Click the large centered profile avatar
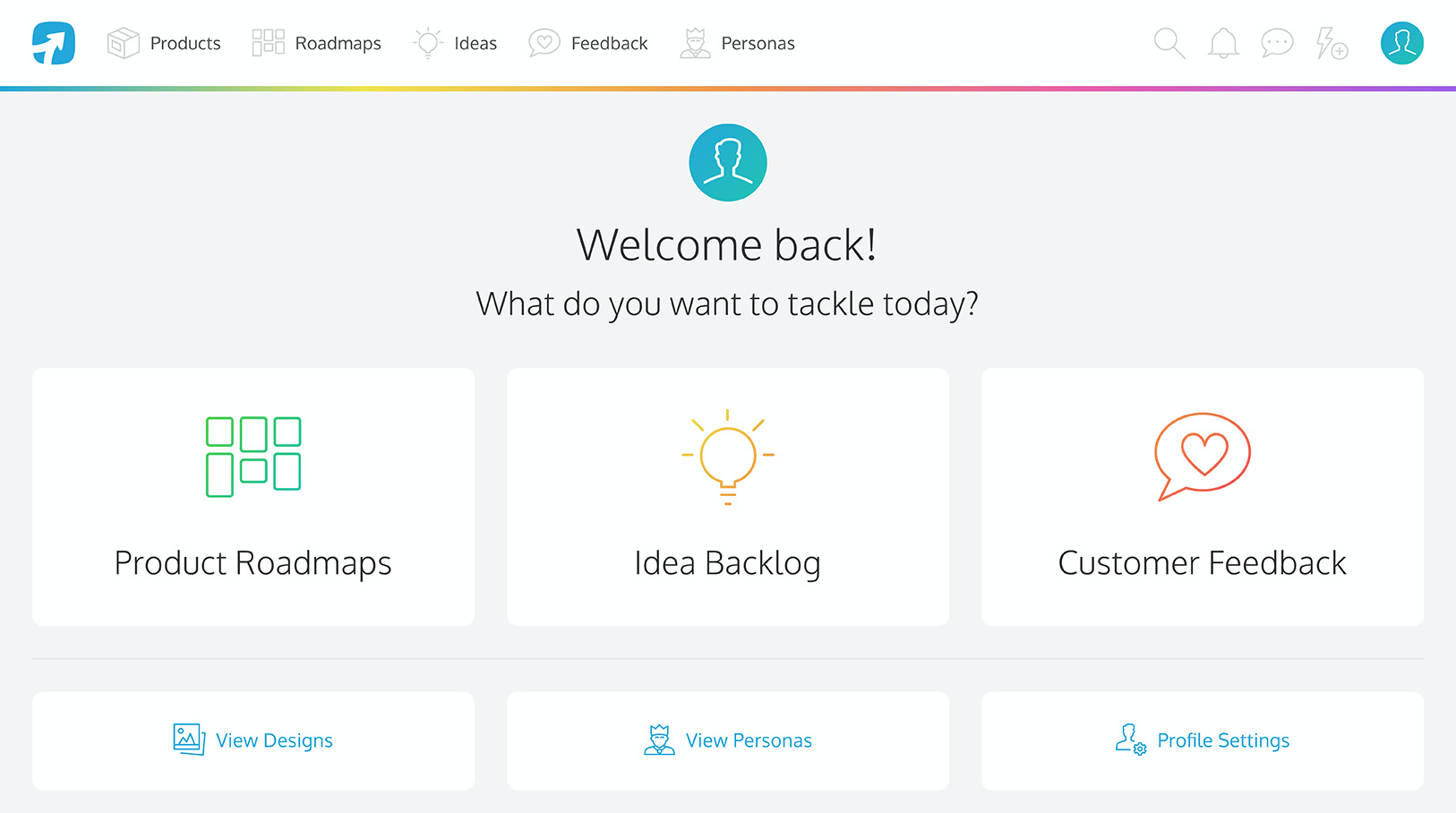 click(728, 162)
